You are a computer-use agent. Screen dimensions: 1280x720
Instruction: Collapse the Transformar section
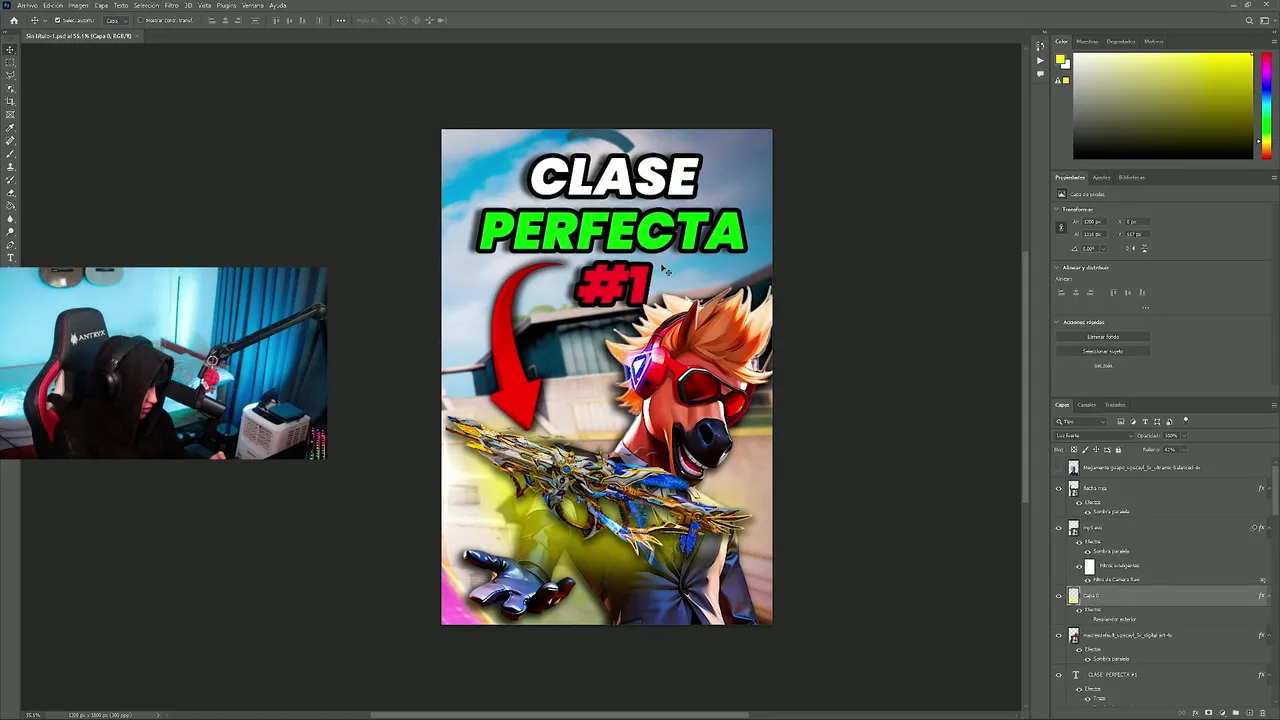[x=1056, y=209]
